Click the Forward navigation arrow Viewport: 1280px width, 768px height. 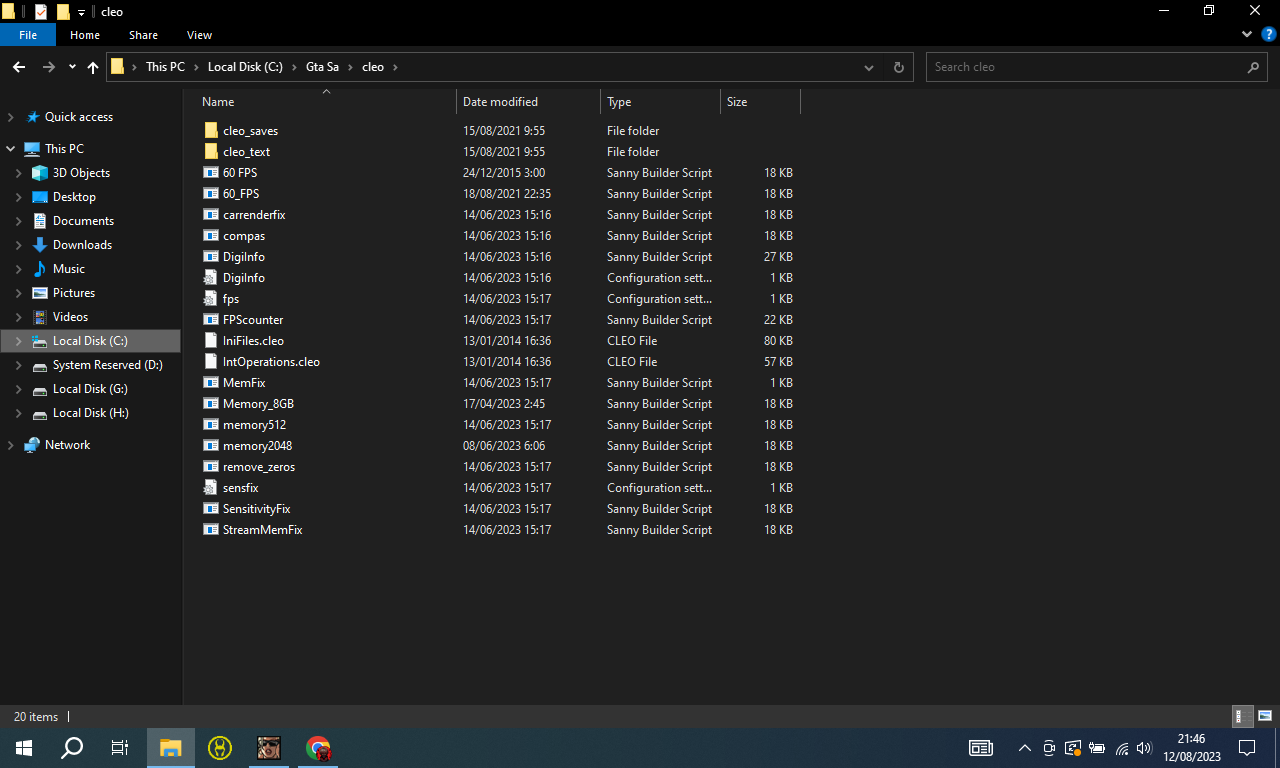click(x=48, y=67)
